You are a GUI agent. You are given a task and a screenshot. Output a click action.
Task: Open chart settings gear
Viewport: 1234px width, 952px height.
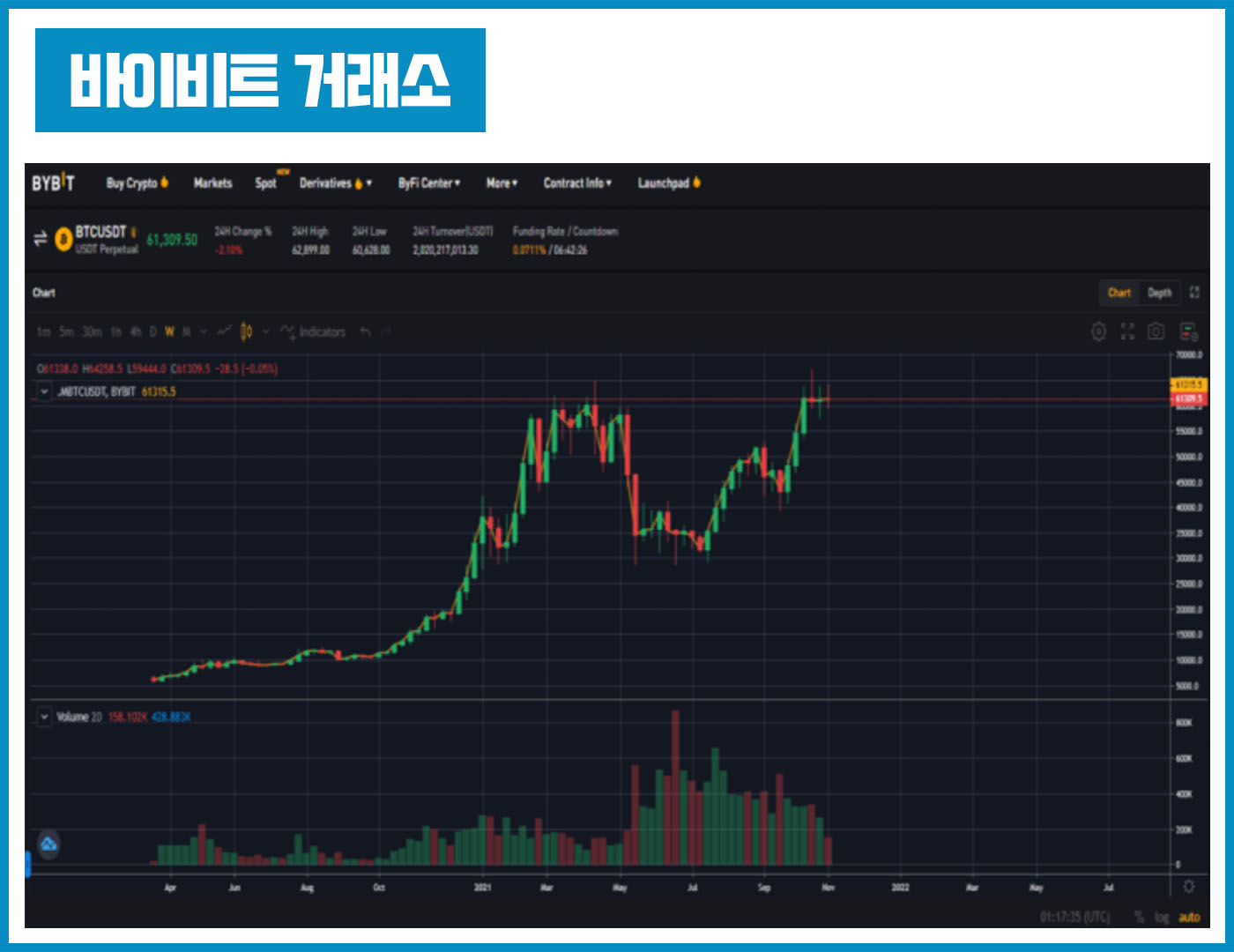1098,331
